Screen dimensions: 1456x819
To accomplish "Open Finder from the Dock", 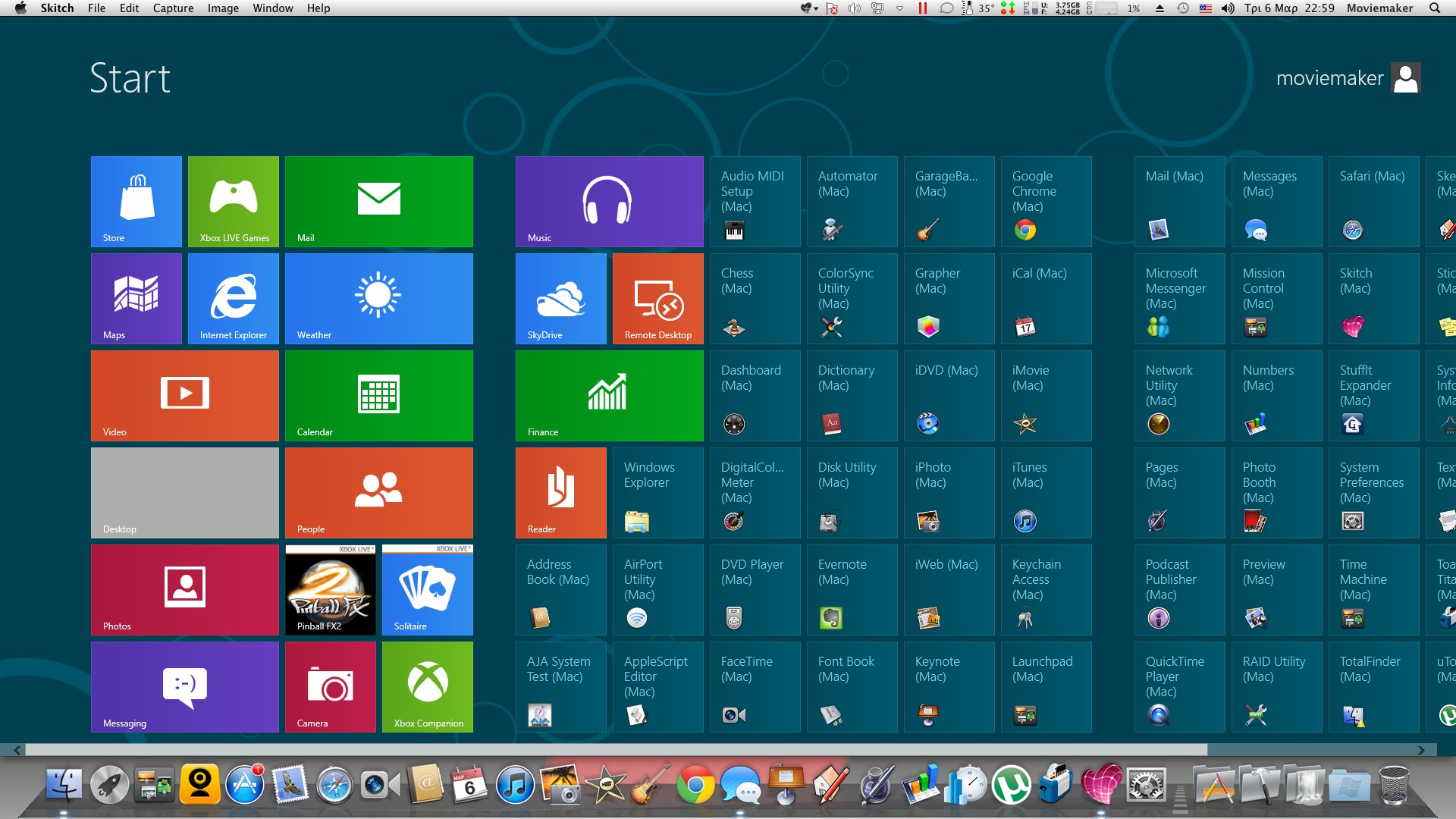I will tap(64, 785).
